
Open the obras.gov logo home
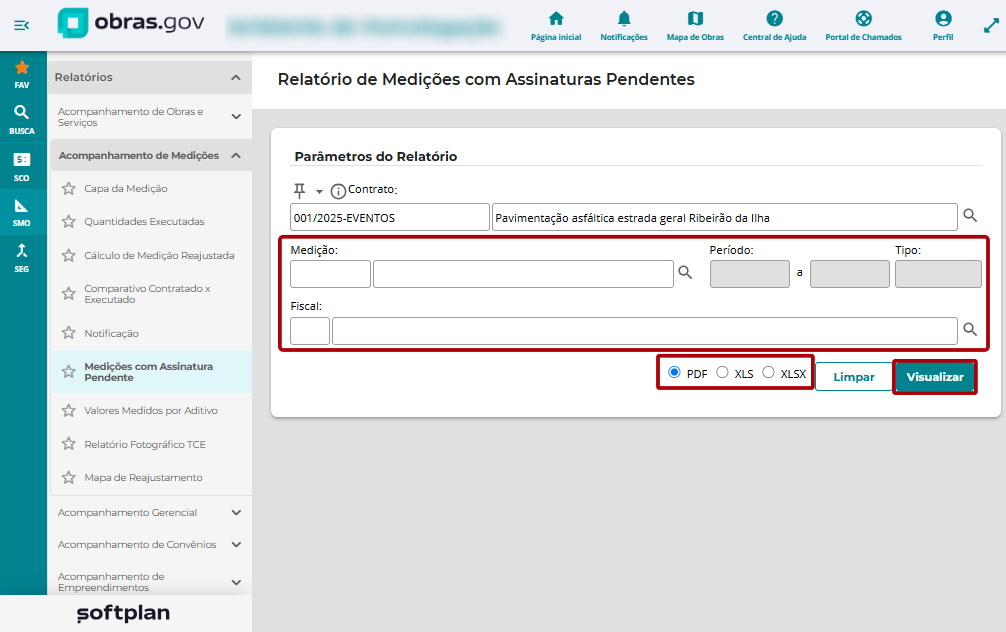(131, 23)
